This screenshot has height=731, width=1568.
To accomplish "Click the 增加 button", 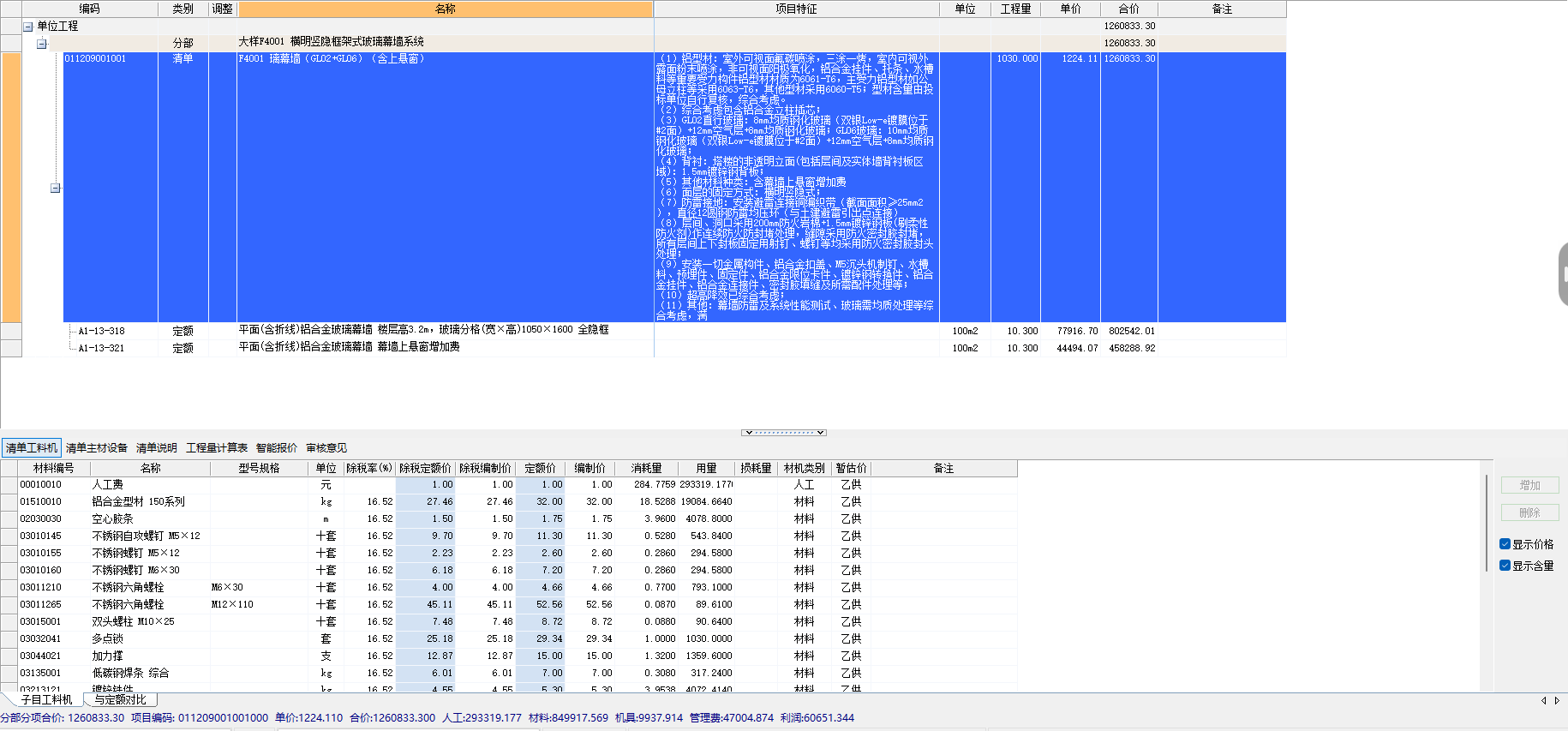I will click(x=1529, y=485).
